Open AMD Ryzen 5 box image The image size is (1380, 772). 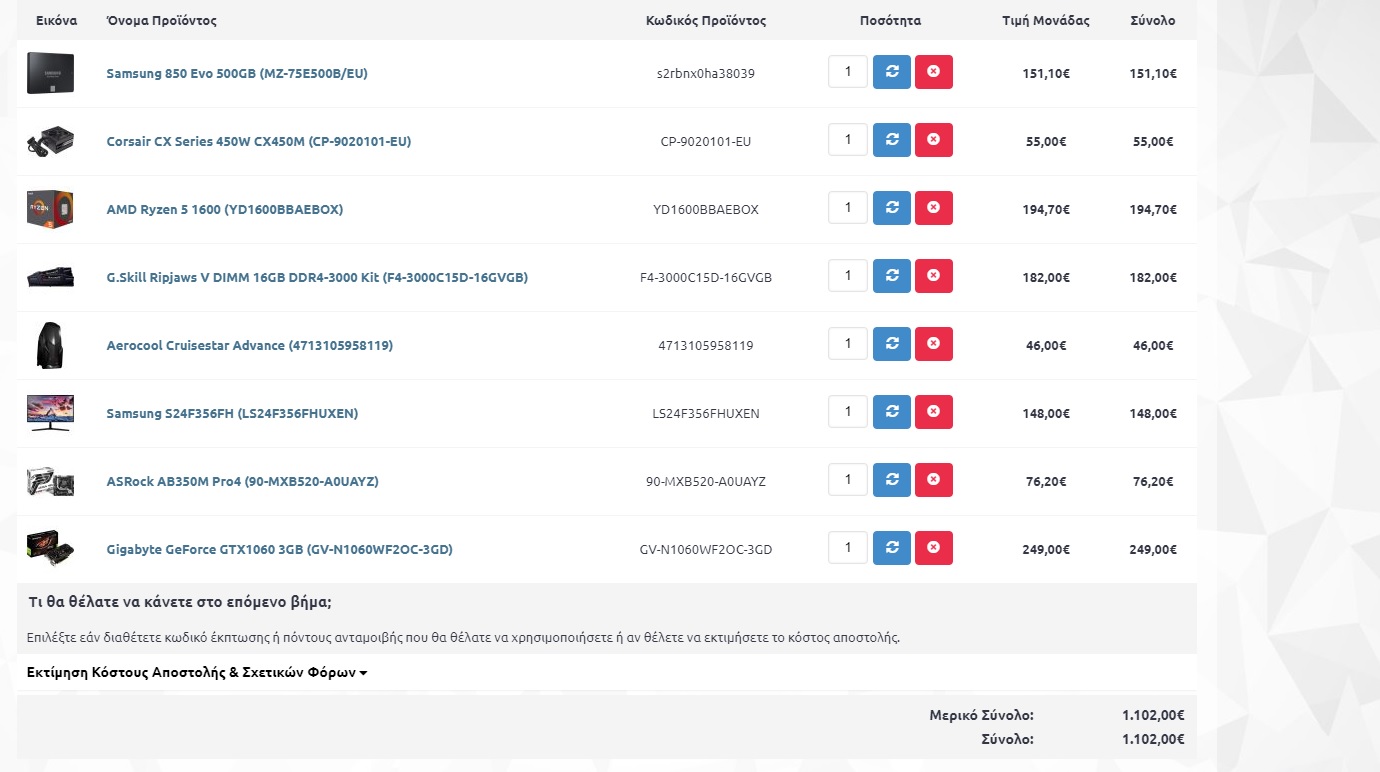click(50, 209)
